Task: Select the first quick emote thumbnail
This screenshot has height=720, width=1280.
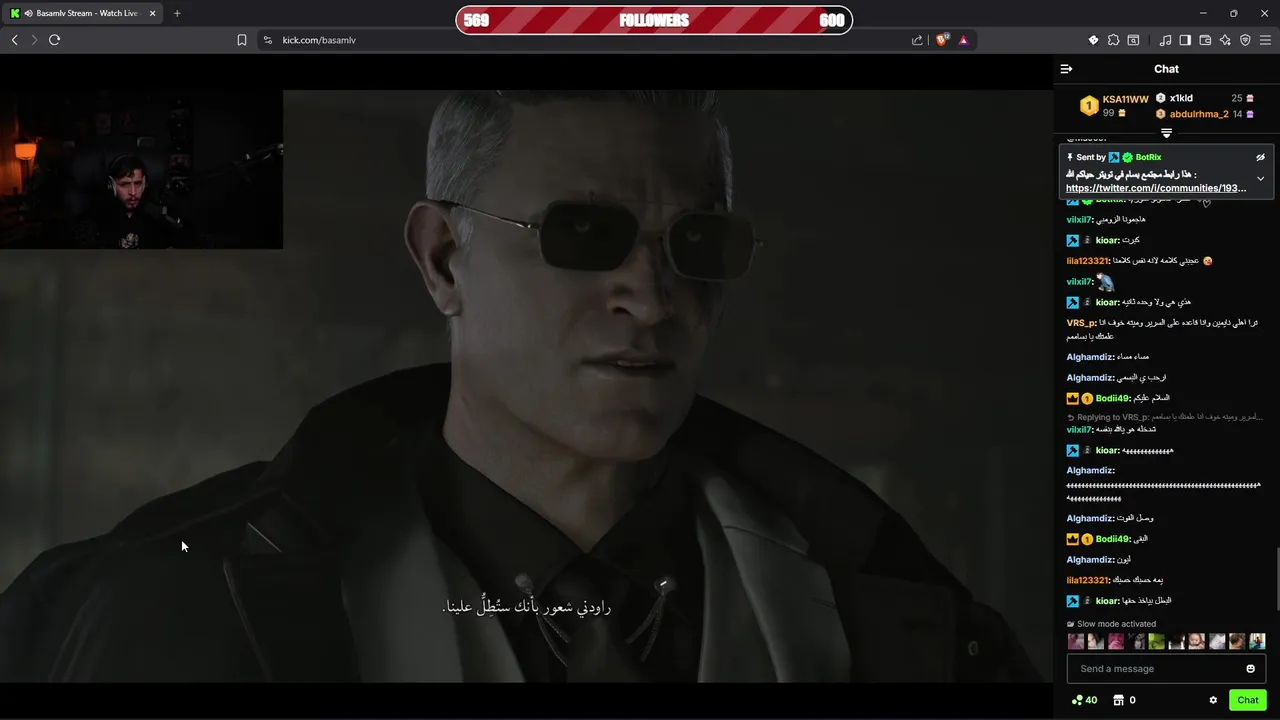Action: coord(1076,642)
